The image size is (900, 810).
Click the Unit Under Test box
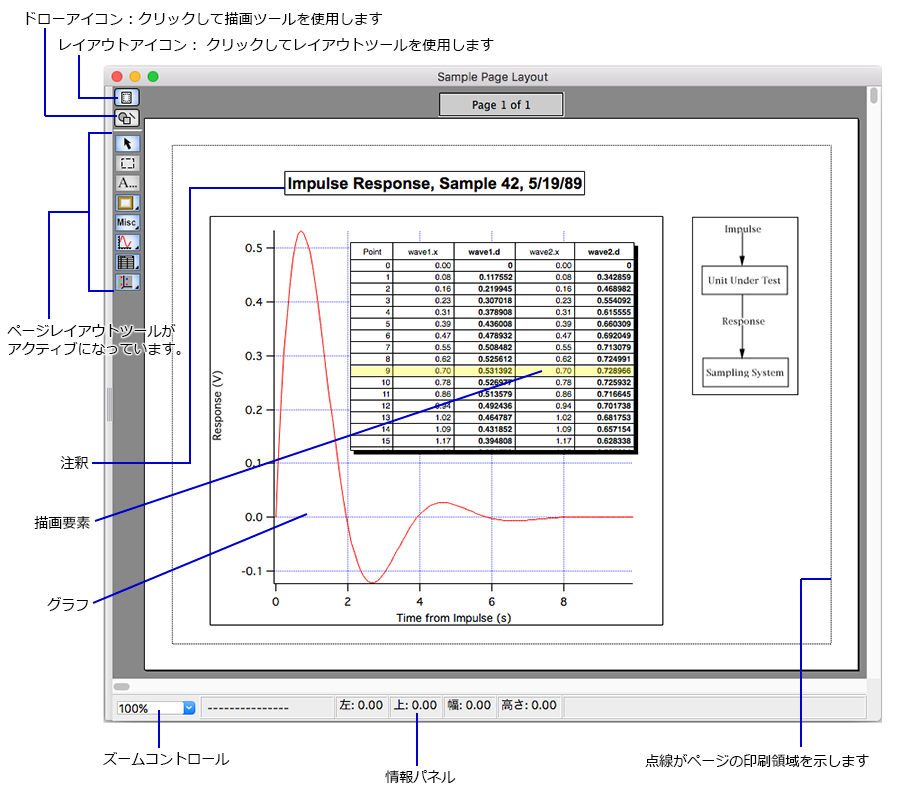pyautogui.click(x=744, y=280)
